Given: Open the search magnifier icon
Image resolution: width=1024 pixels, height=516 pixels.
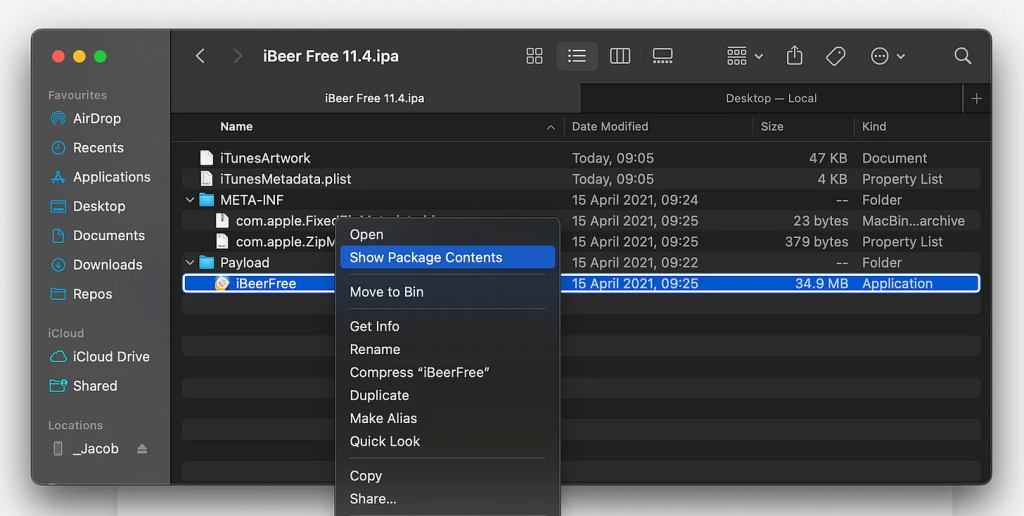Looking at the screenshot, I should point(962,56).
